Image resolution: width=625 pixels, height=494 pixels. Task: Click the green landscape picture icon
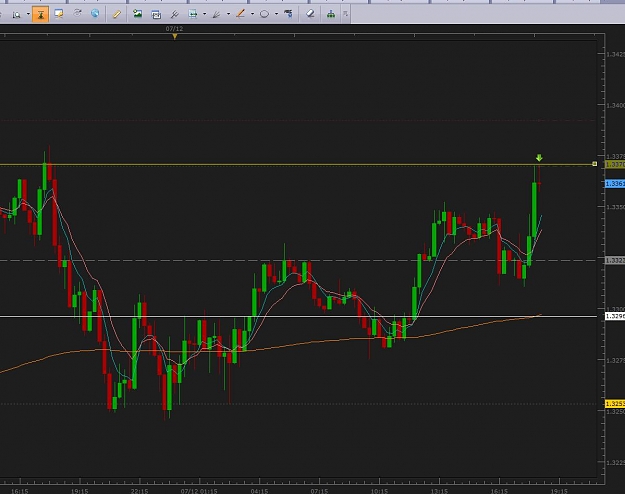pyautogui.click(x=138, y=14)
